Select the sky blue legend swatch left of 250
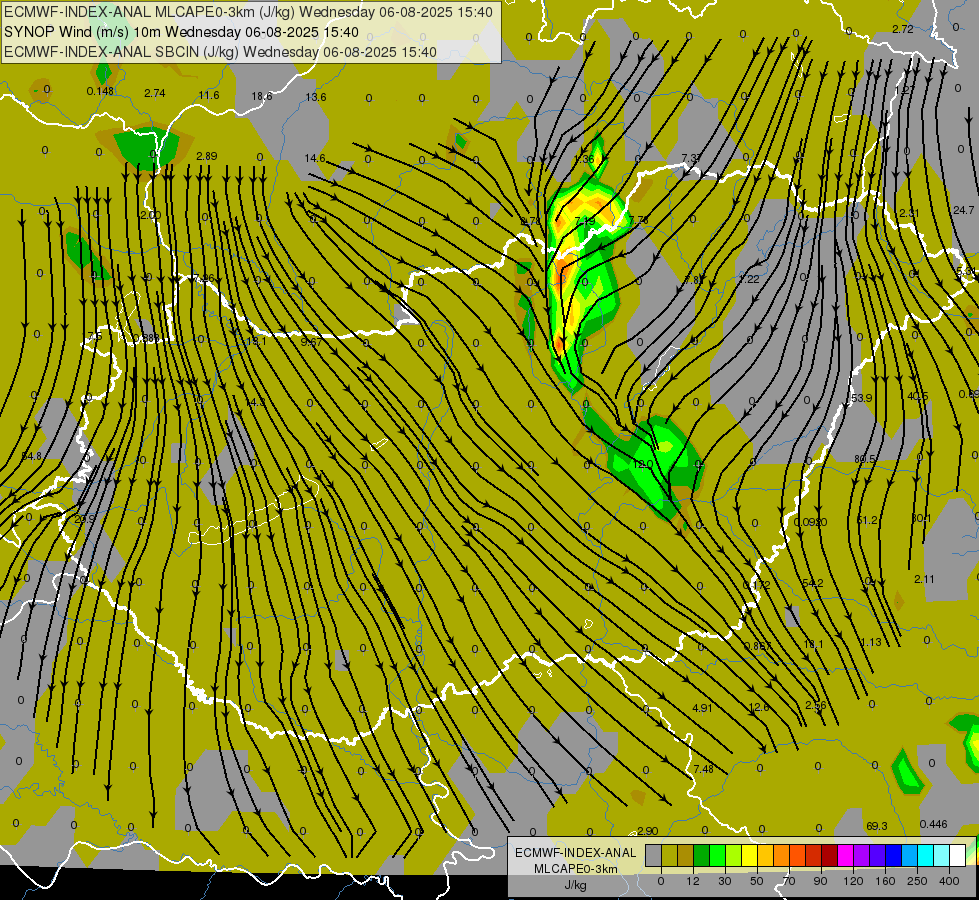This screenshot has height=900, width=979. click(909, 856)
